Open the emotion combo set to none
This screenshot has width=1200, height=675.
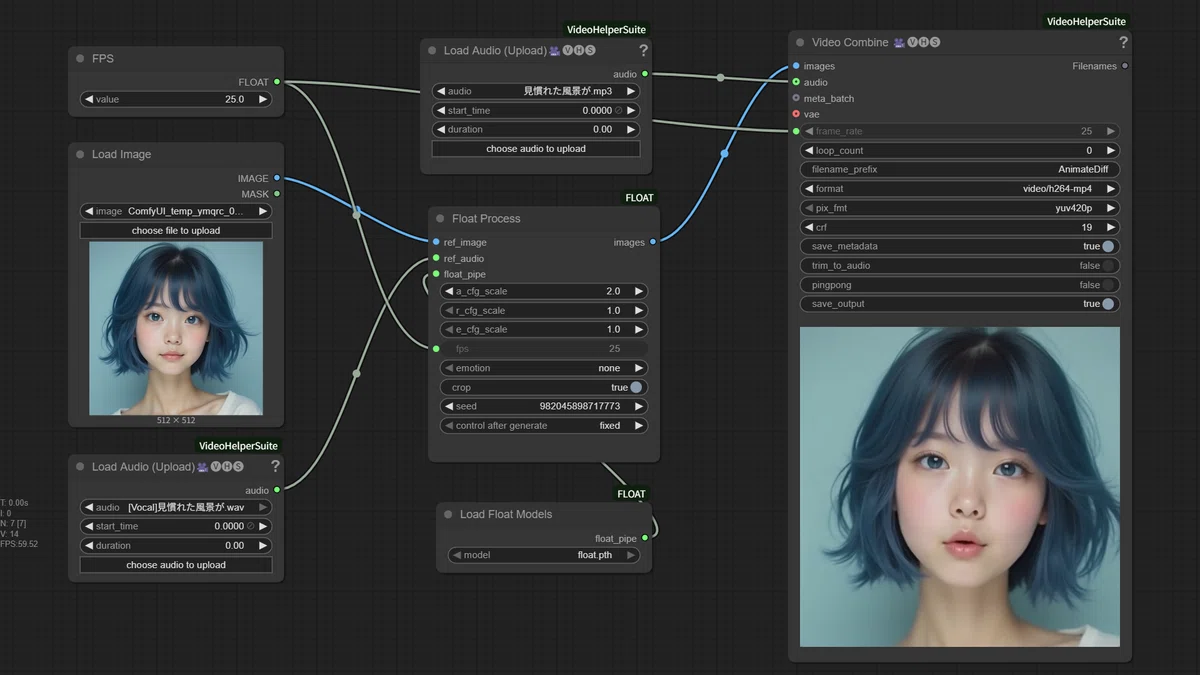click(x=544, y=368)
